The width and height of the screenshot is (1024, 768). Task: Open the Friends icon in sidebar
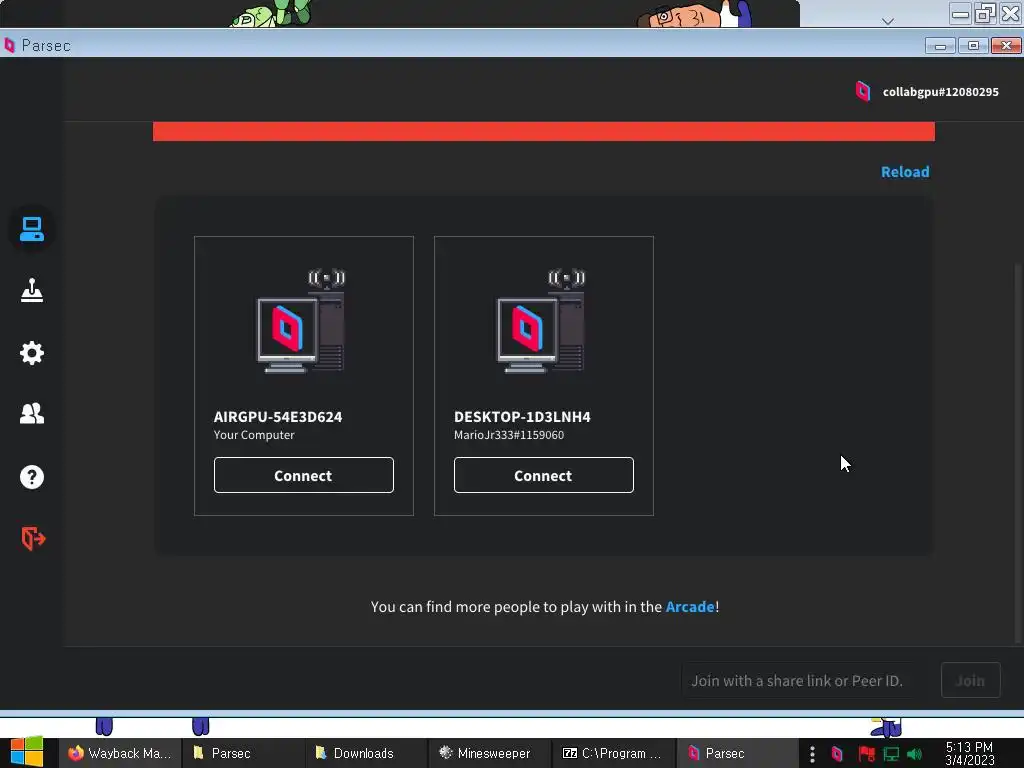pos(31,413)
